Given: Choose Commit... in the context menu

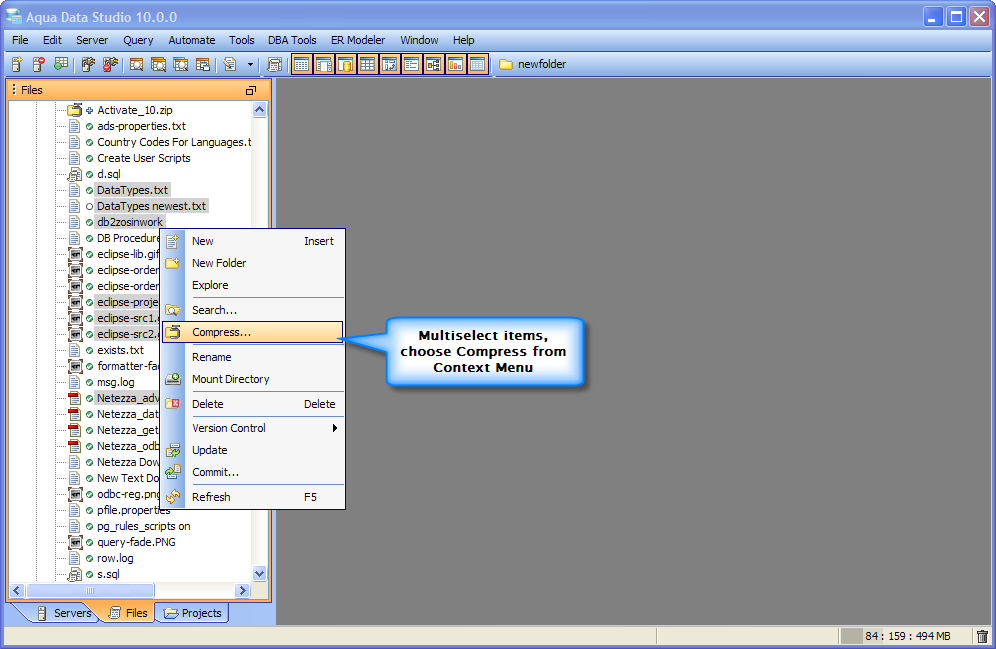Looking at the screenshot, I should 253,472.
